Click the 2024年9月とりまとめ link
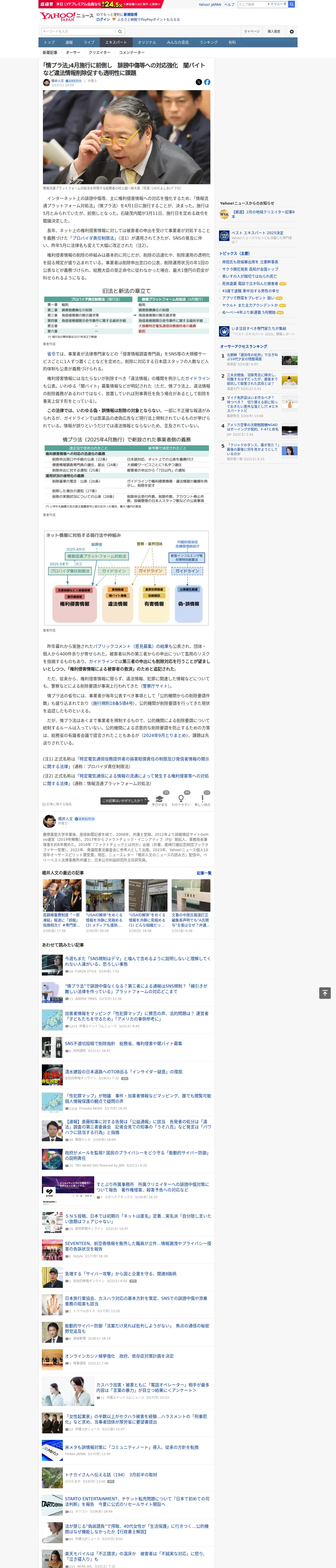 [x=165, y=735]
